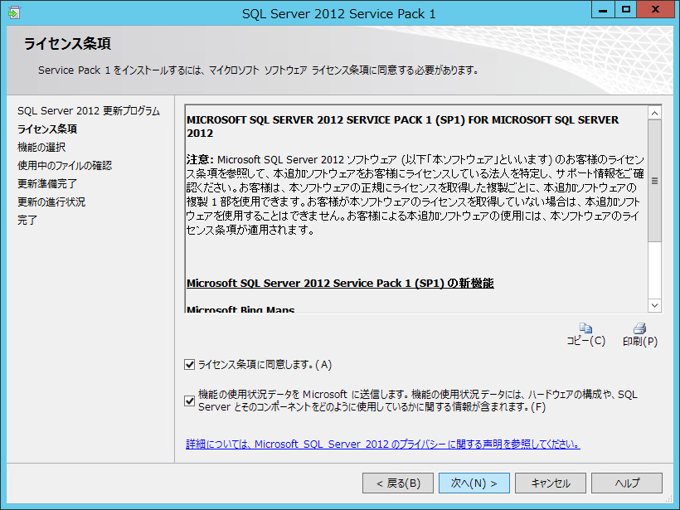Maximize the installer window
The width and height of the screenshot is (680, 510).
click(626, 10)
